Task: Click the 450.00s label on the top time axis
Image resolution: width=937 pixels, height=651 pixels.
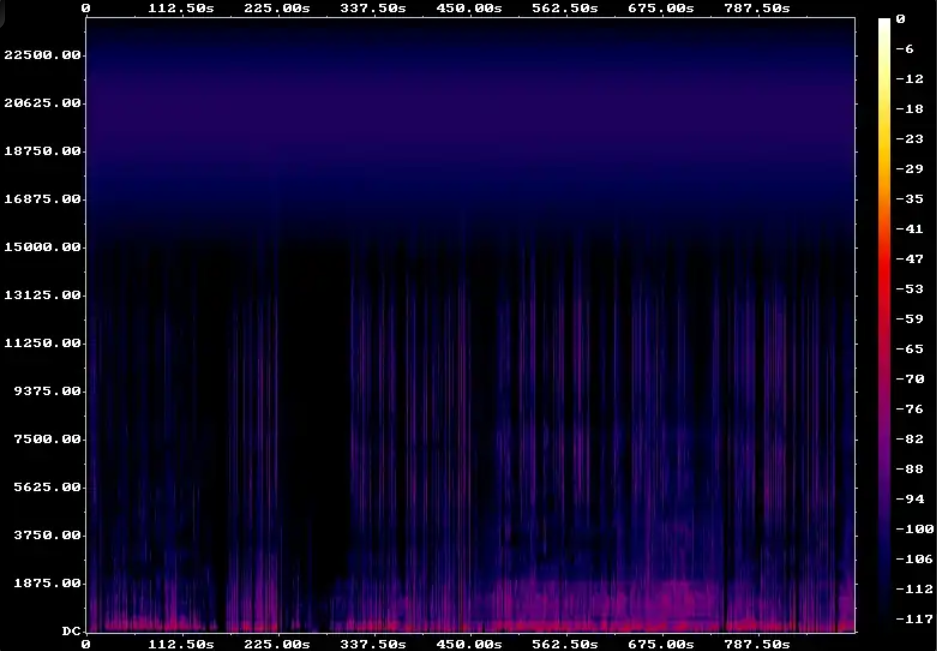Action: coord(469,8)
